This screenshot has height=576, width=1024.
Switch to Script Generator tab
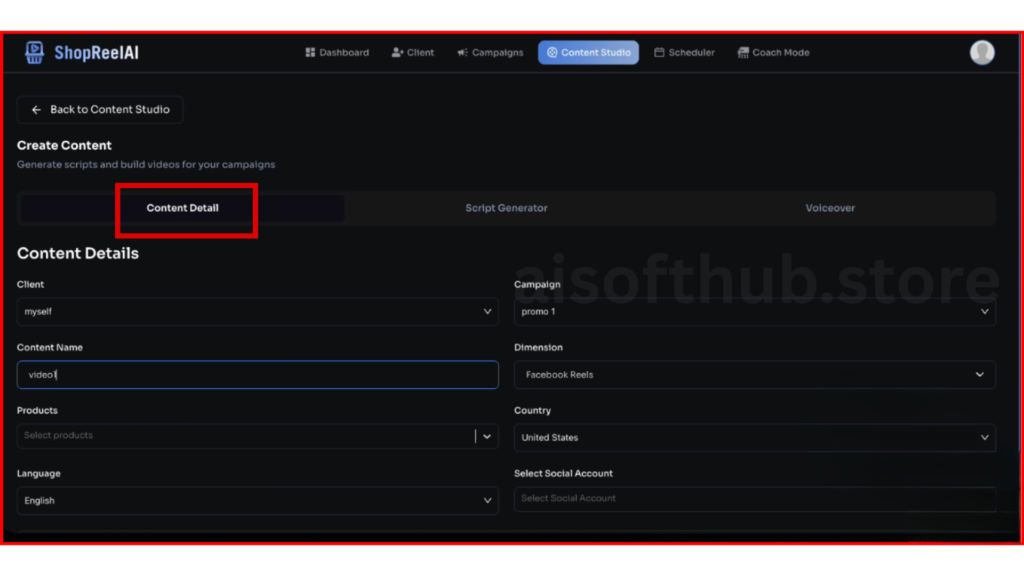(x=506, y=209)
